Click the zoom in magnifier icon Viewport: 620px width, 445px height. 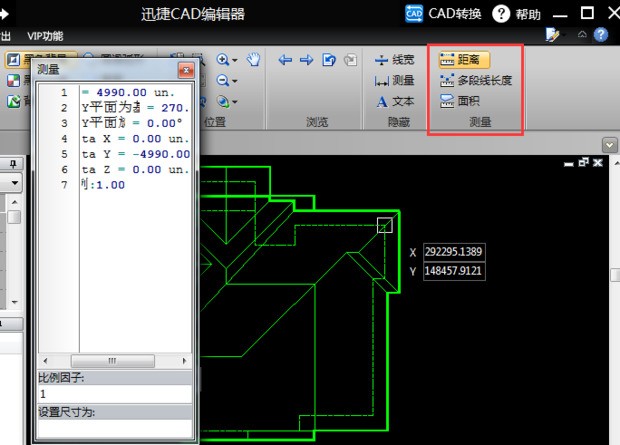coord(223,60)
